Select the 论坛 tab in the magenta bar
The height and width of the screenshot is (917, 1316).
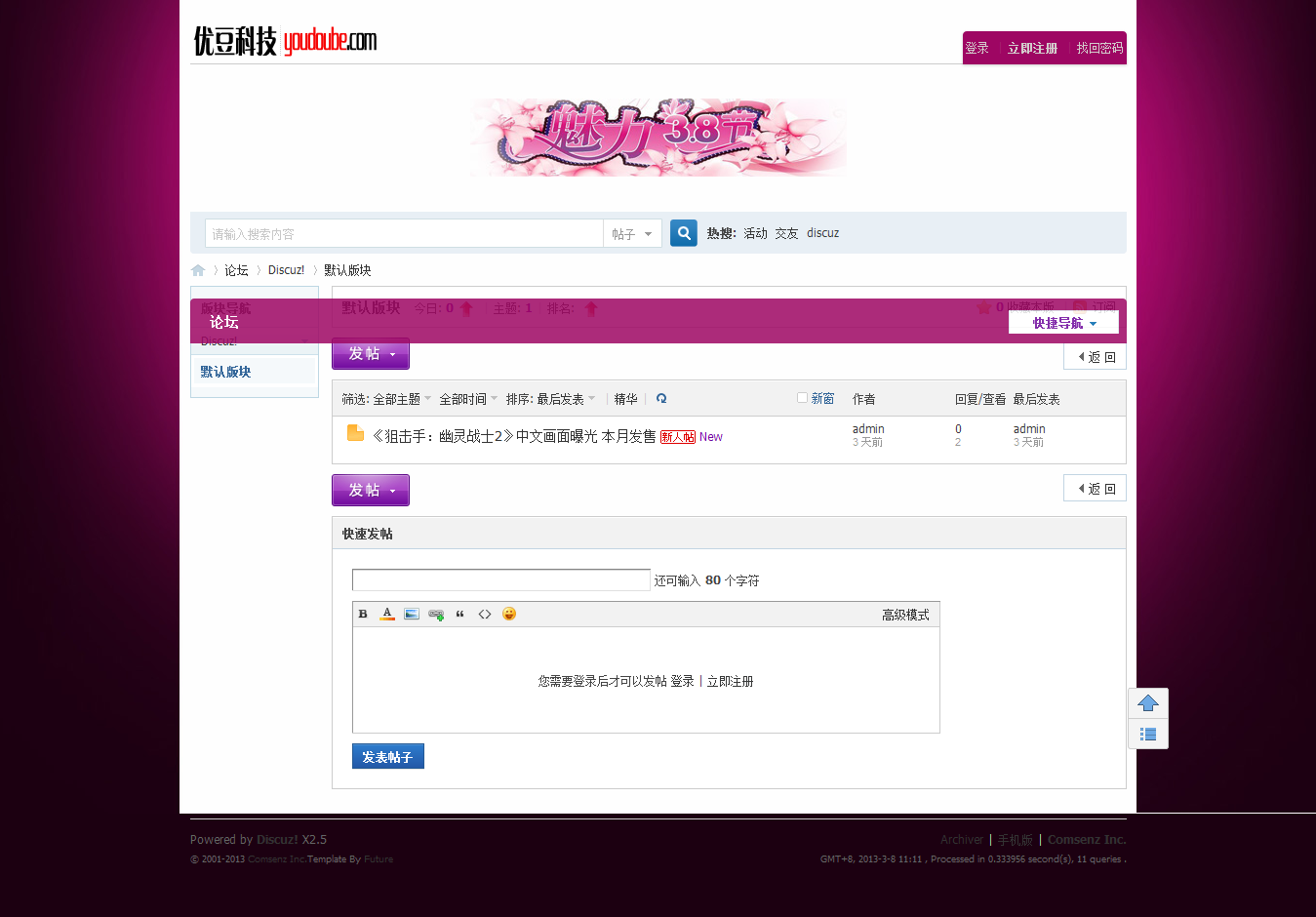pyautogui.click(x=224, y=322)
